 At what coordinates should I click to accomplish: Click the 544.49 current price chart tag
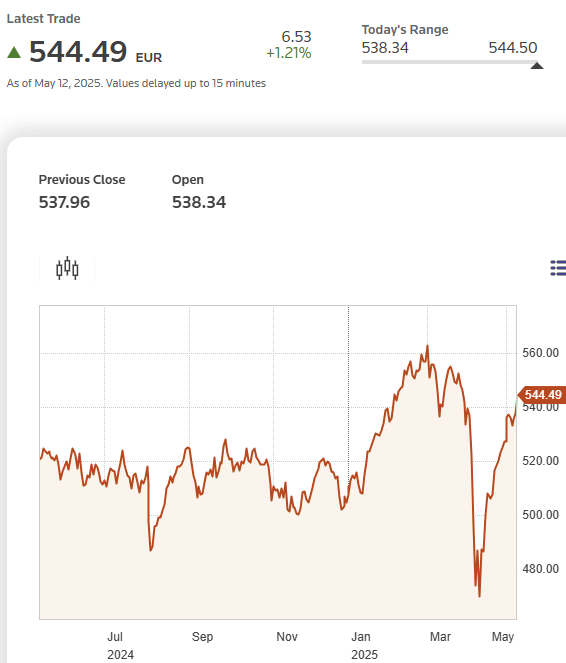tap(542, 395)
